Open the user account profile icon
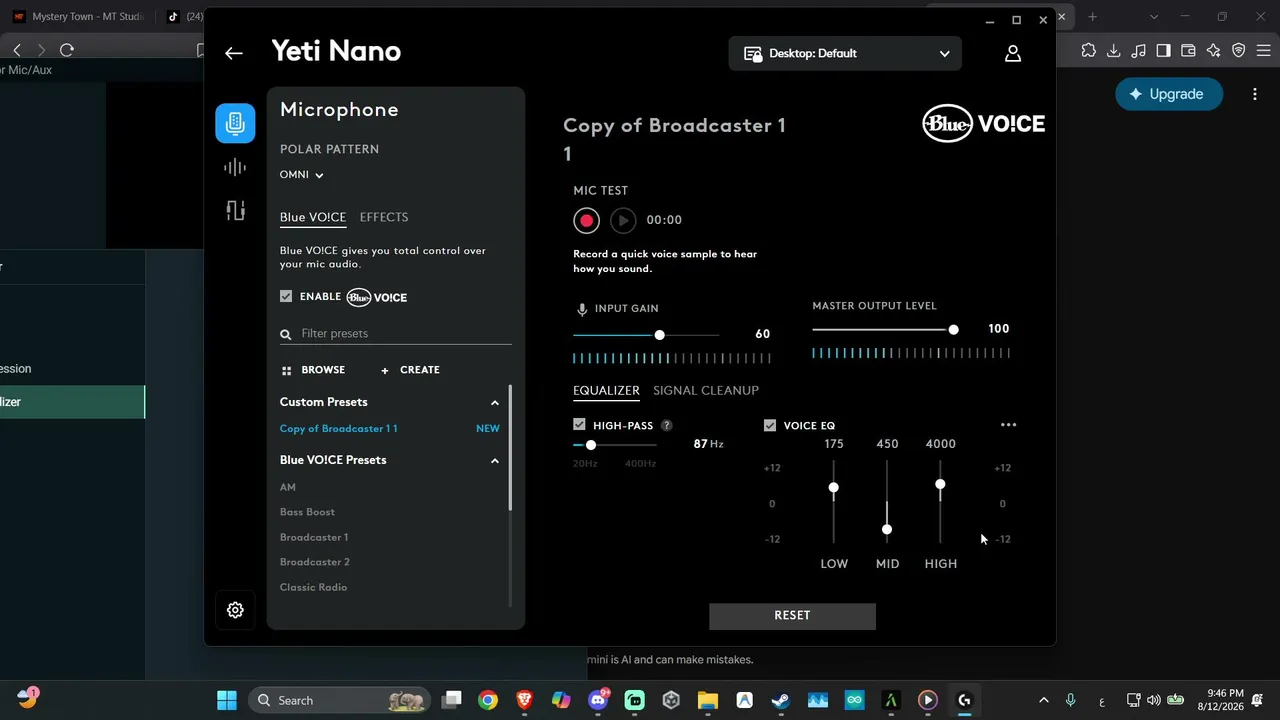 [x=1013, y=53]
